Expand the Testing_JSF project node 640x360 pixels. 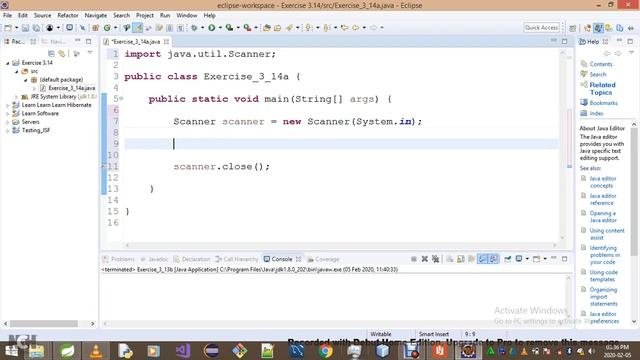tap(7, 131)
